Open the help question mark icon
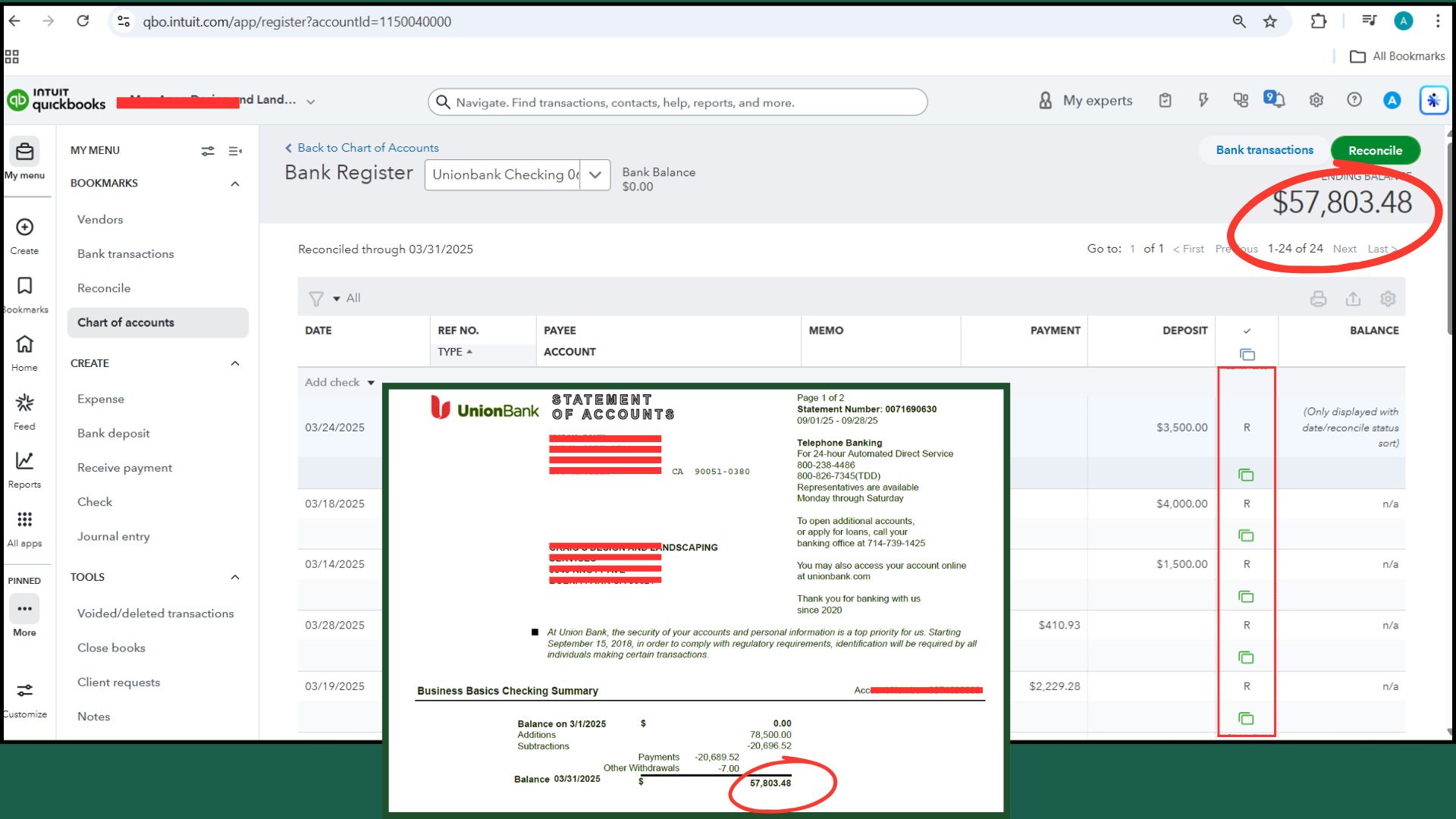This screenshot has height=819, width=1456. pyautogui.click(x=1354, y=100)
